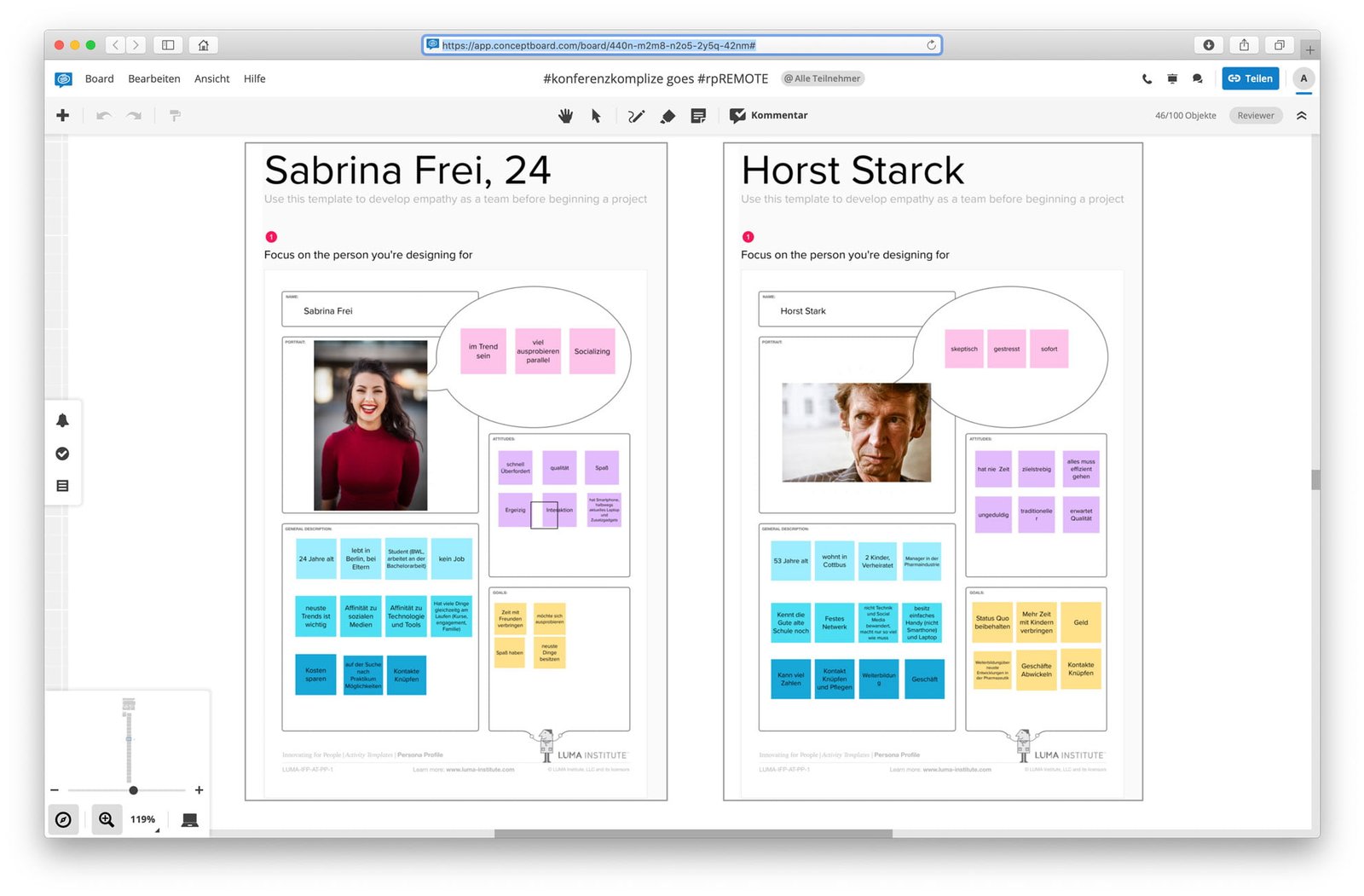The image size is (1364, 896).
Task: Open the sticky note tool
Action: (698, 115)
